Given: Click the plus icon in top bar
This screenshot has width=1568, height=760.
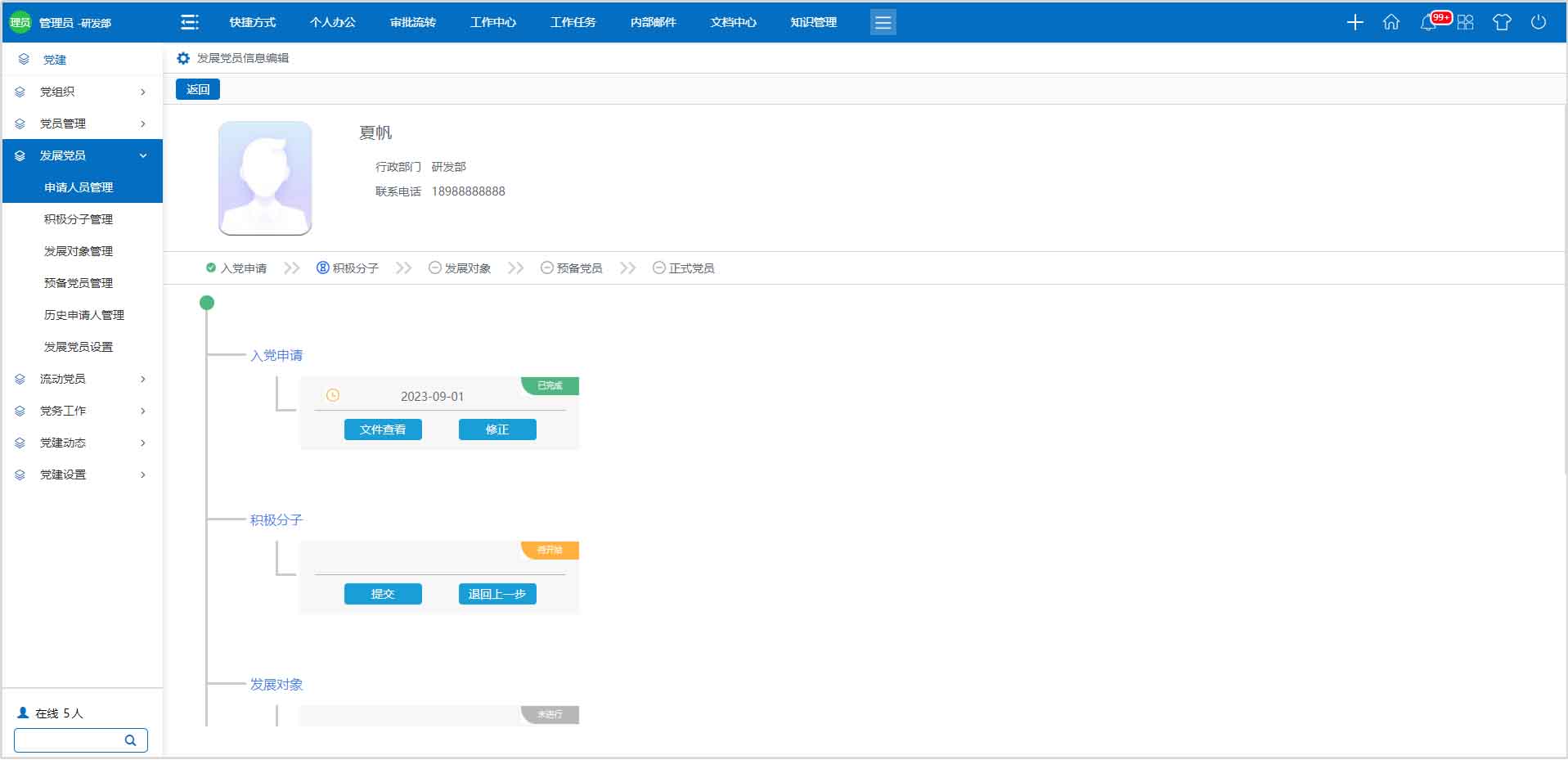Looking at the screenshot, I should [1355, 22].
